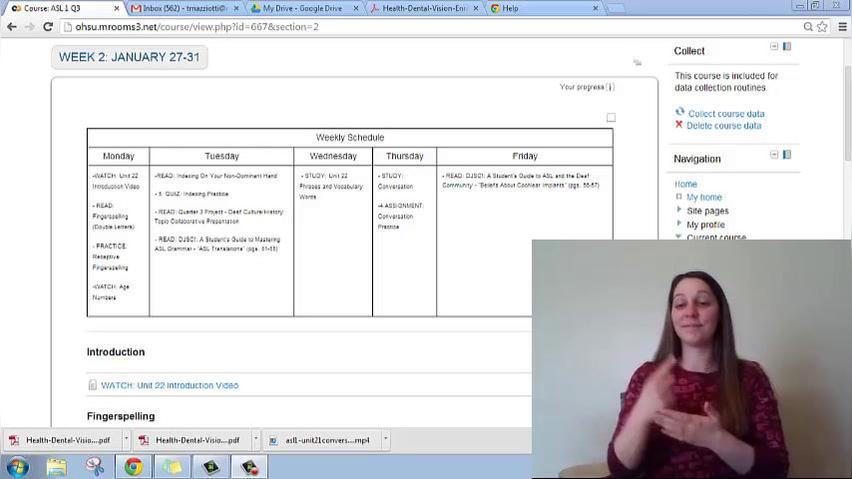Click the Collect course data link
The width and height of the screenshot is (852, 479).
(726, 114)
